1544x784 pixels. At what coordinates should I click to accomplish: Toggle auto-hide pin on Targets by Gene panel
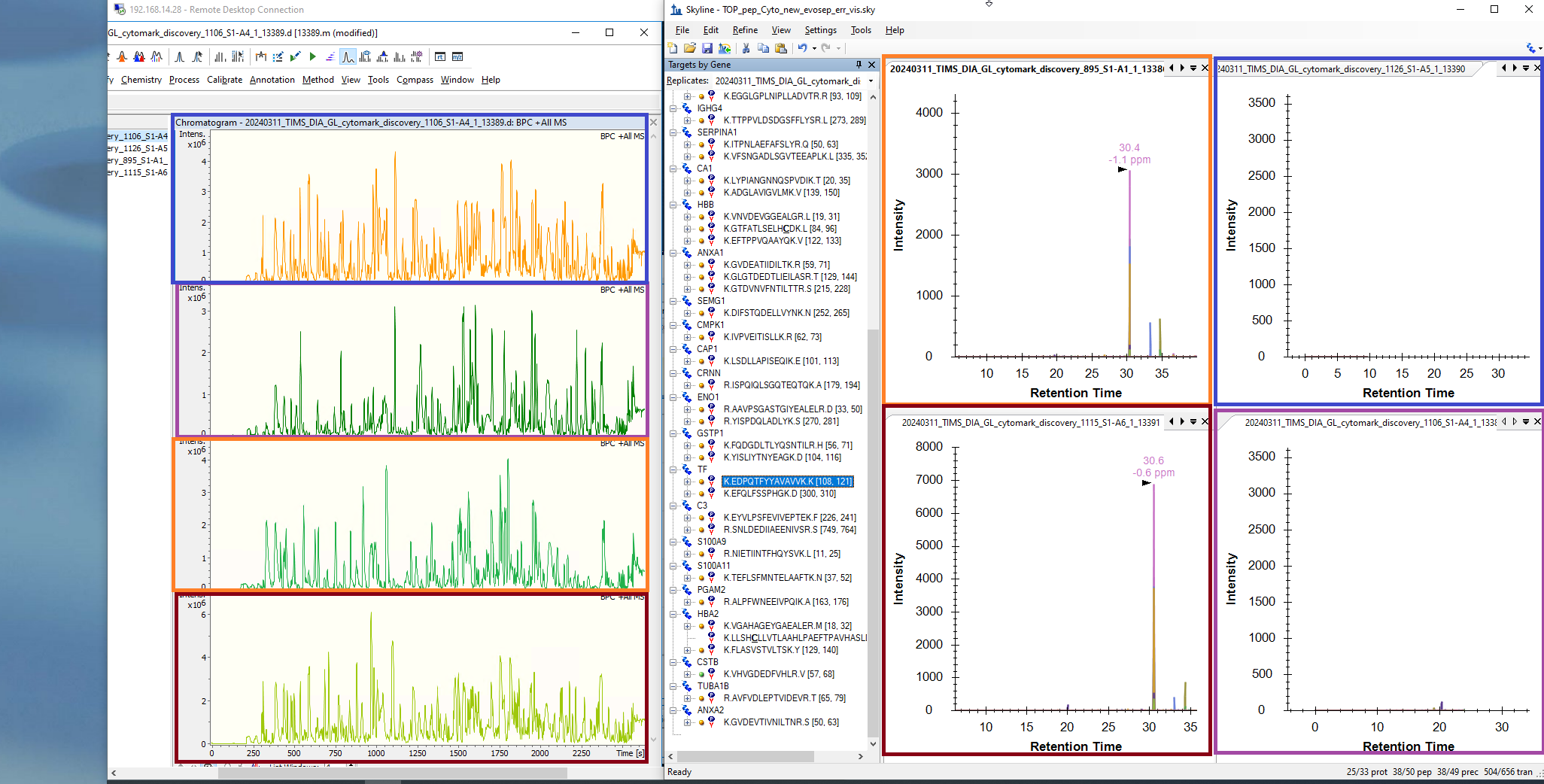coord(859,65)
